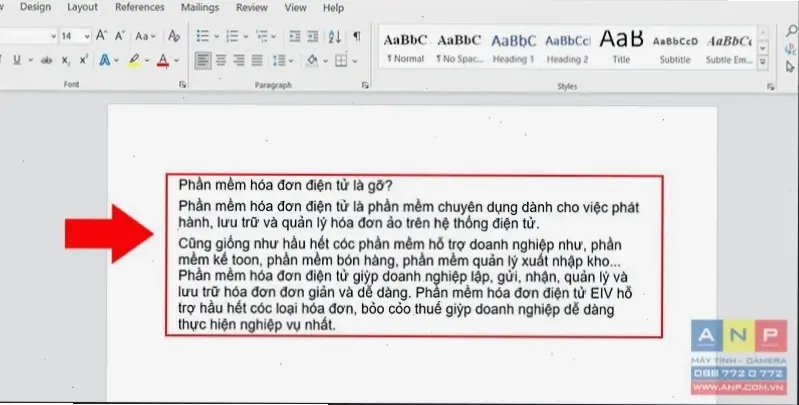The height and width of the screenshot is (405, 799).
Task: Insert multilevel list
Action: click(262, 36)
